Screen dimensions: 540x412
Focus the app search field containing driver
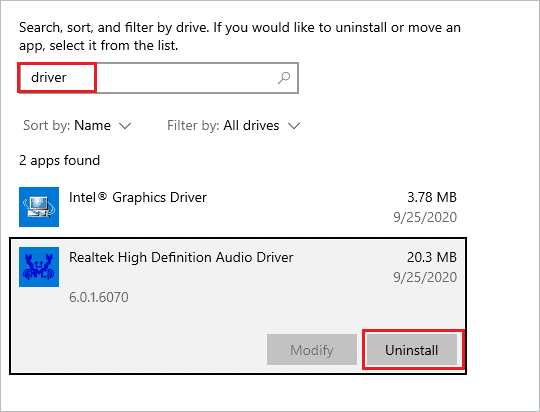[158, 78]
